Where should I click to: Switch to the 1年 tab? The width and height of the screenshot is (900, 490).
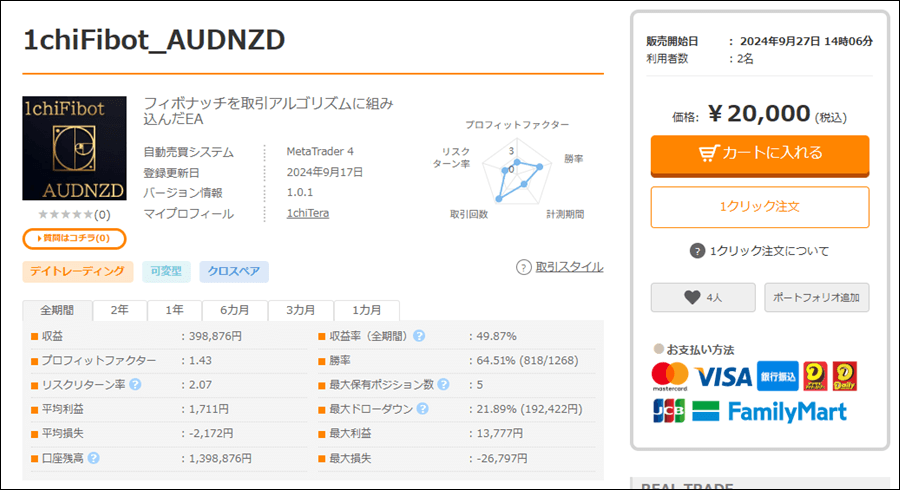174,310
